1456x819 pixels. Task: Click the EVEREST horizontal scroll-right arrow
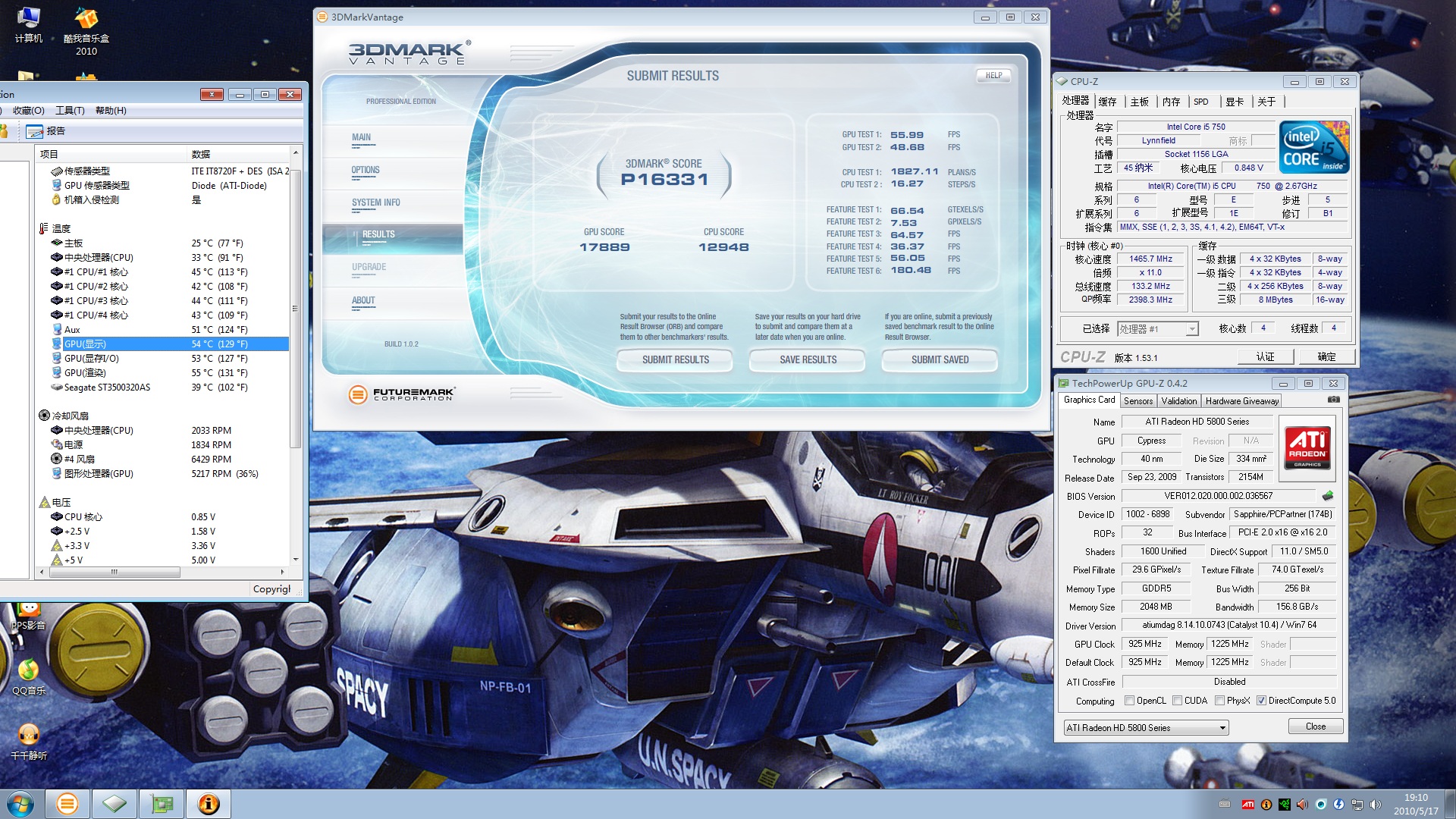pos(283,572)
